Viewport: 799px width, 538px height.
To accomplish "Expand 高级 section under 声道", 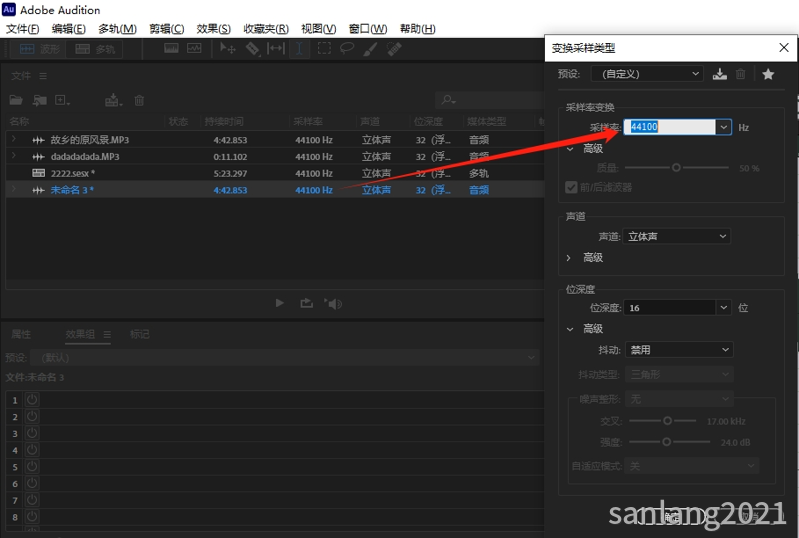I will tap(570, 258).
